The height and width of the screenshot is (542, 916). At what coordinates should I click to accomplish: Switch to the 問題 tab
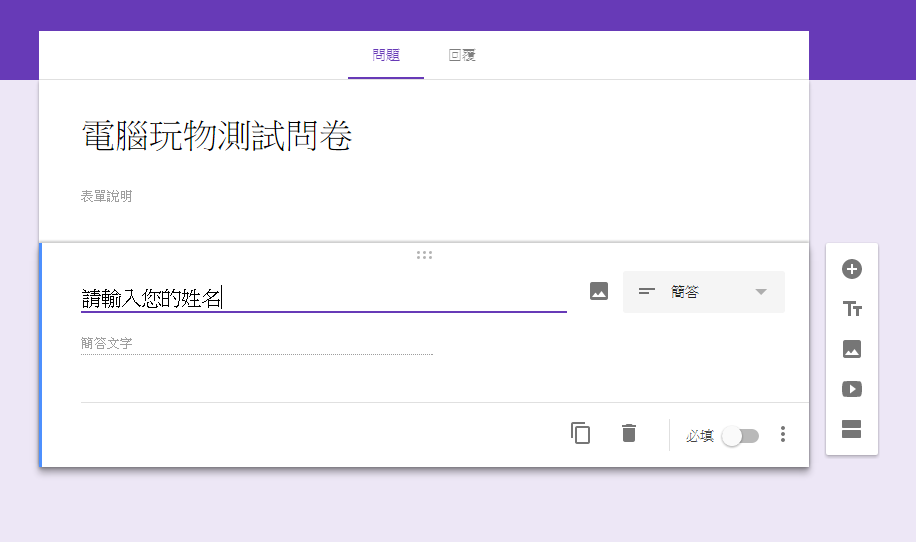pos(386,55)
